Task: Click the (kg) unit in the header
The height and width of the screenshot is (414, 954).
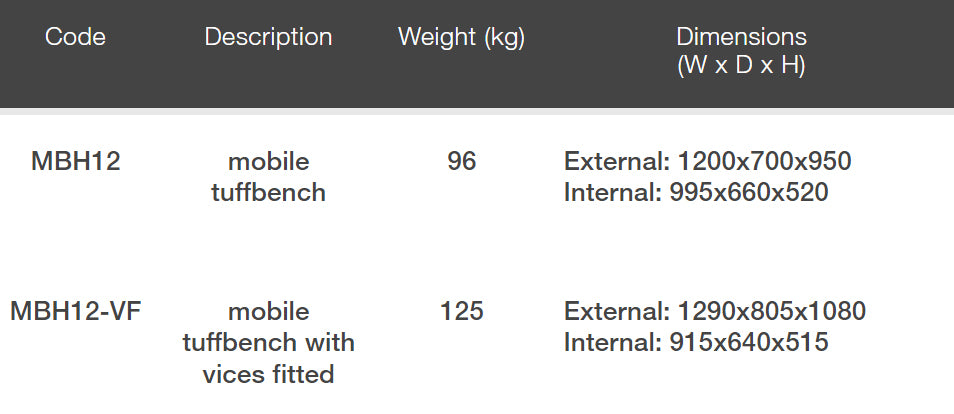Action: (504, 39)
